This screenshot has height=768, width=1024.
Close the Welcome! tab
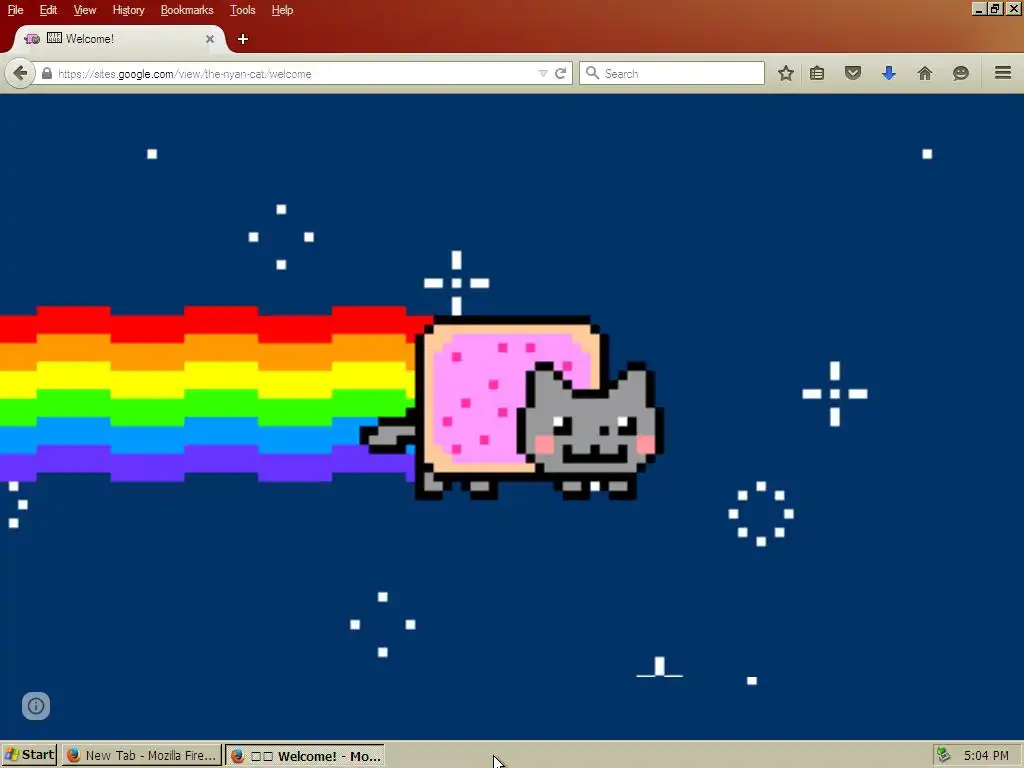[x=210, y=39]
